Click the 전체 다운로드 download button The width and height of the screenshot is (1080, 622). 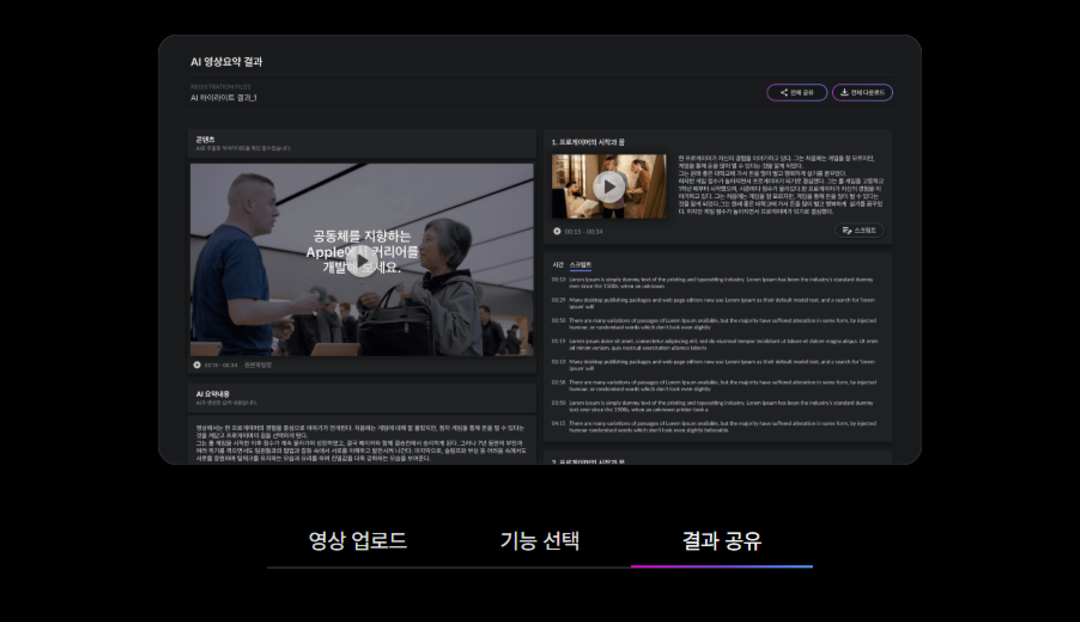[x=862, y=92]
